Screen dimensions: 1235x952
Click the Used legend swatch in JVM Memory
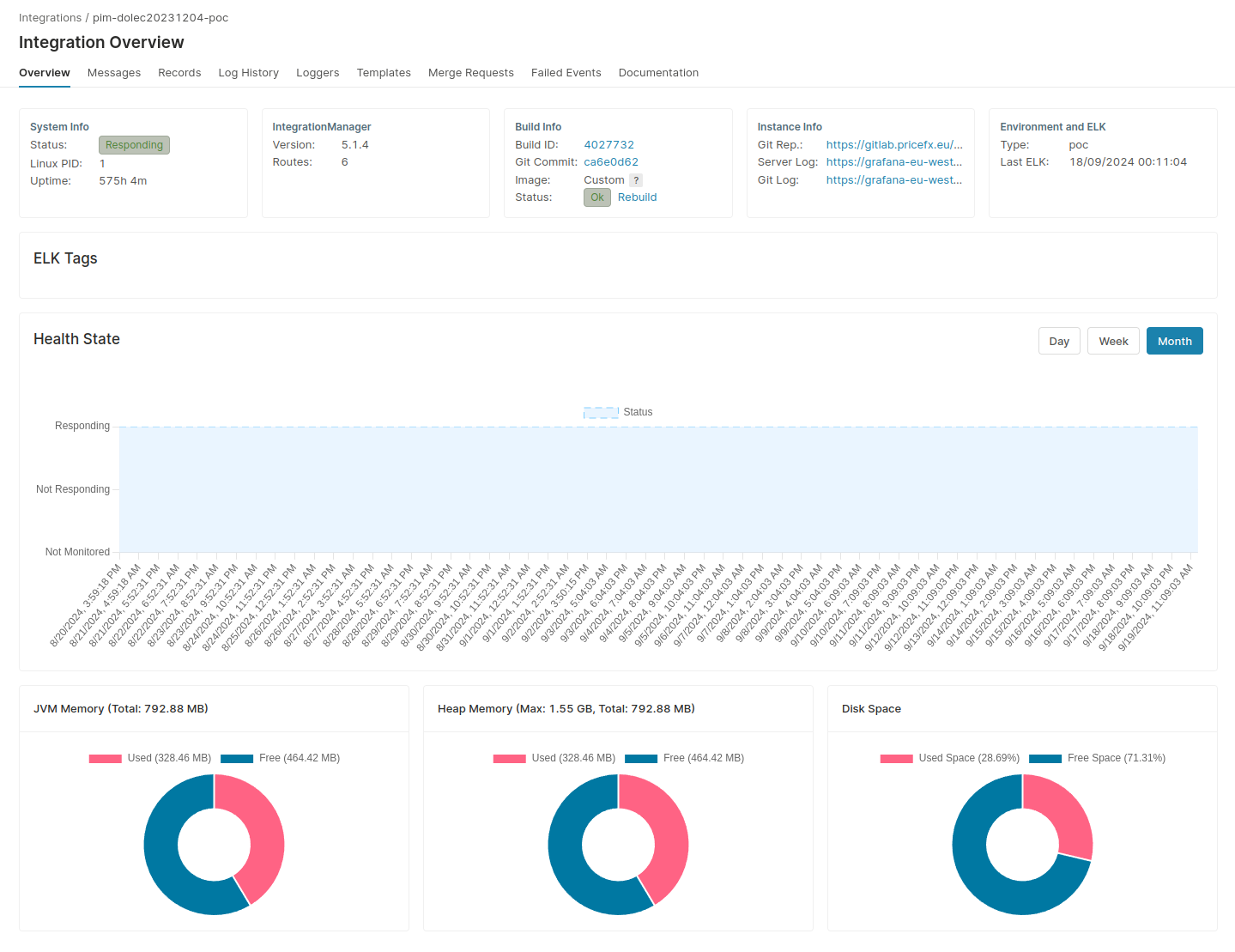[x=105, y=758]
